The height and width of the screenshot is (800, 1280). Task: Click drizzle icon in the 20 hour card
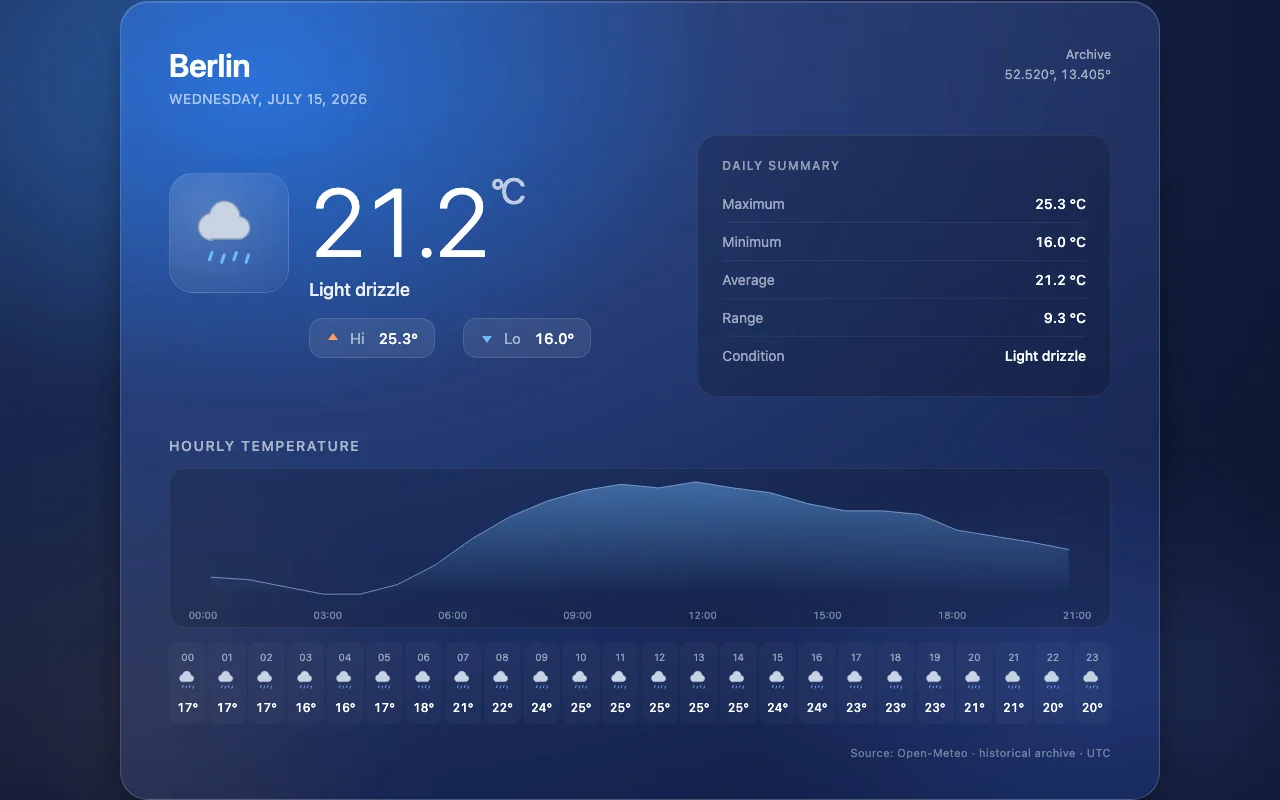pyautogui.click(x=974, y=680)
